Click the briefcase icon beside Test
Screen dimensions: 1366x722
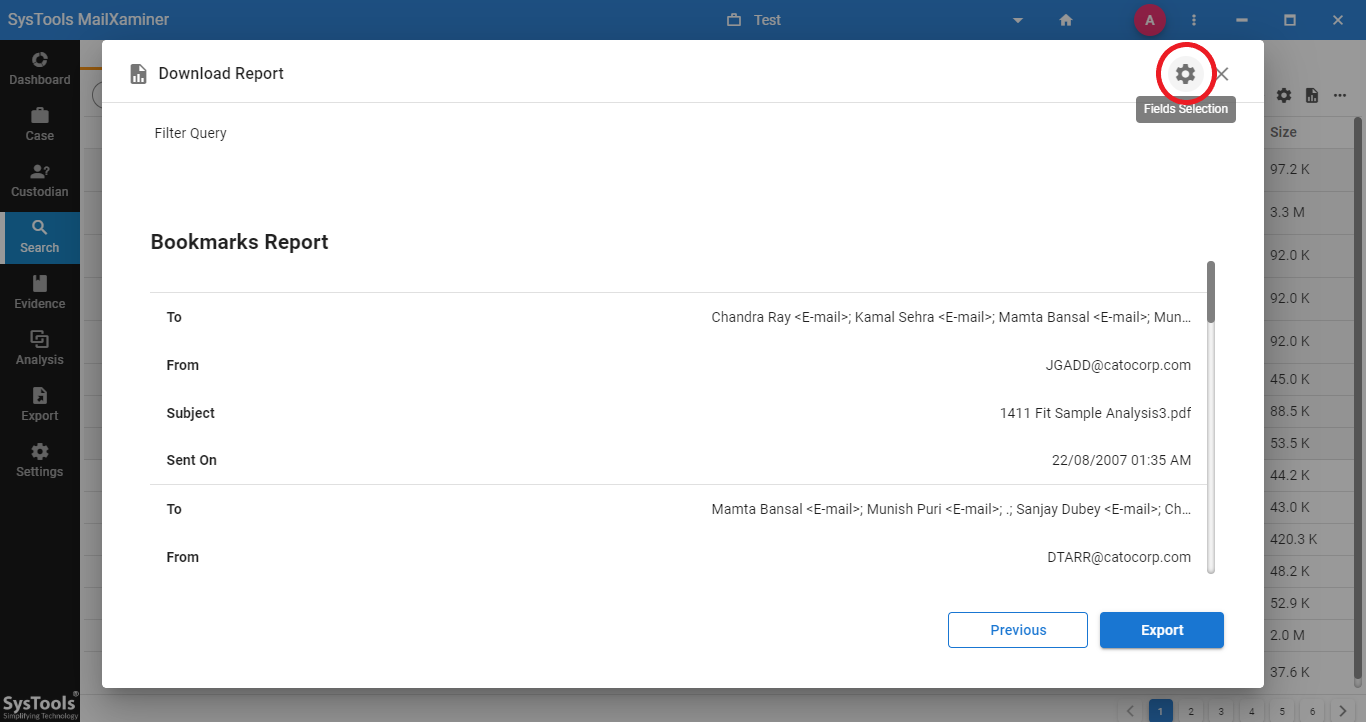pyautogui.click(x=734, y=20)
